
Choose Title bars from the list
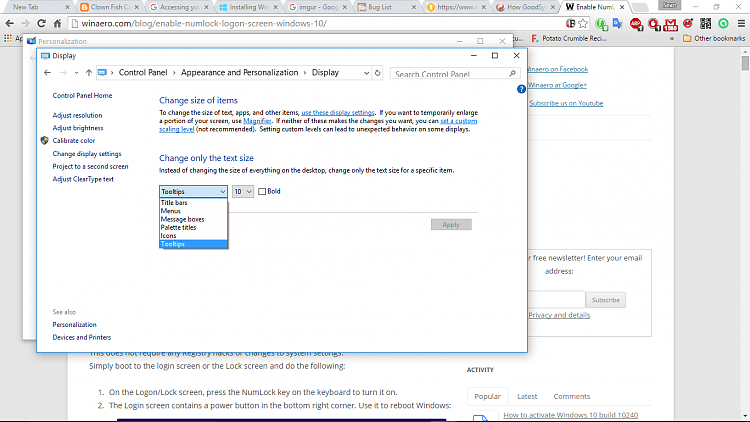(x=193, y=203)
